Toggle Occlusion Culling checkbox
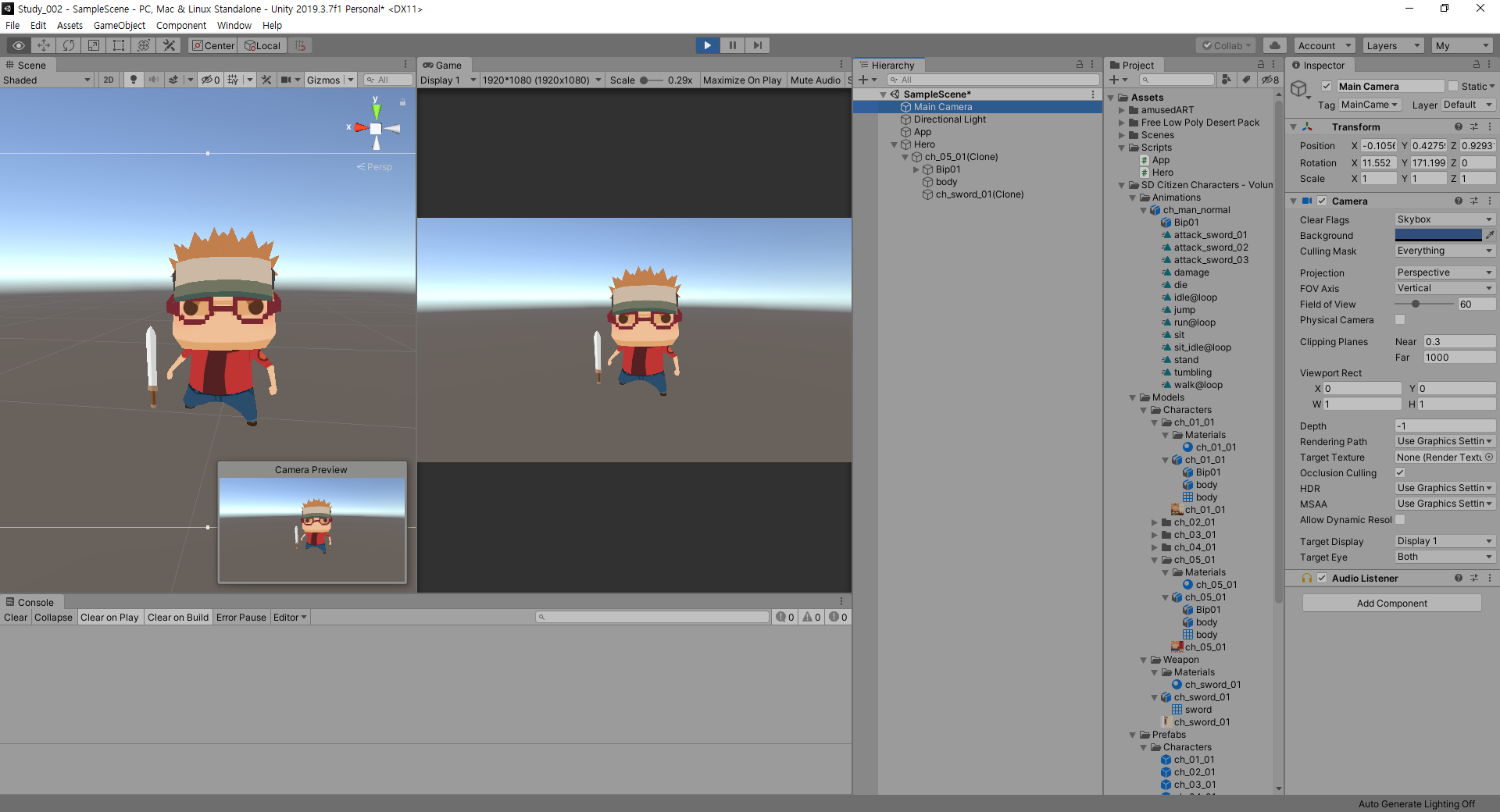Viewport: 1500px width, 812px height. [x=1400, y=472]
